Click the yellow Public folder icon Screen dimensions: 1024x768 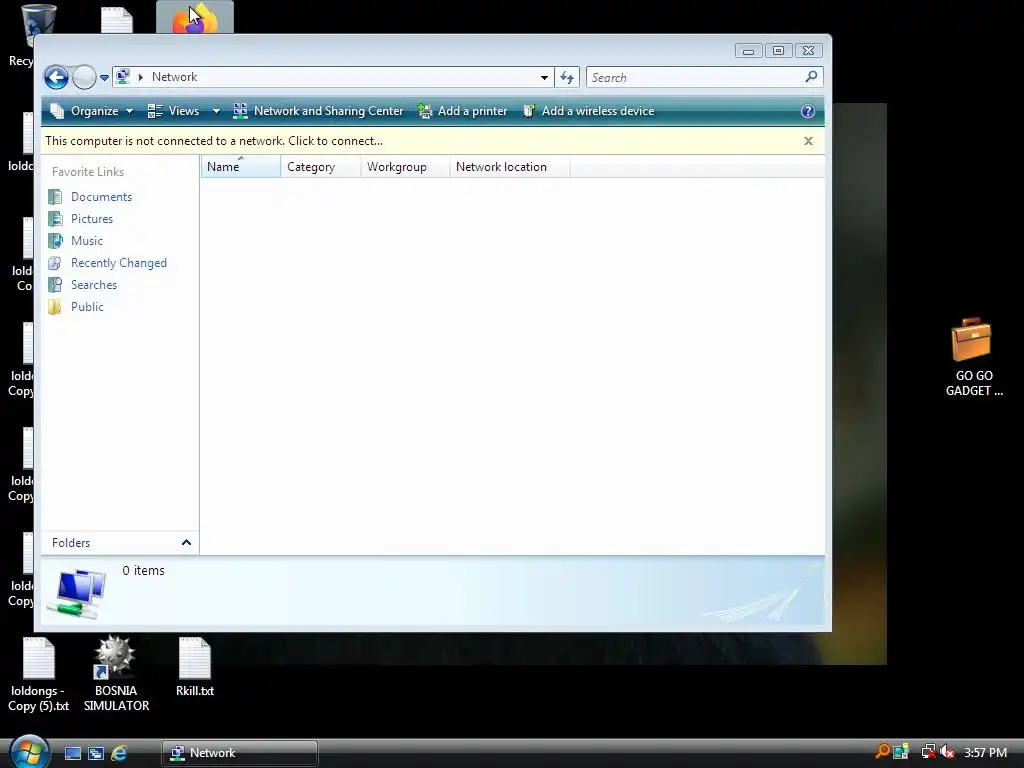(x=56, y=307)
